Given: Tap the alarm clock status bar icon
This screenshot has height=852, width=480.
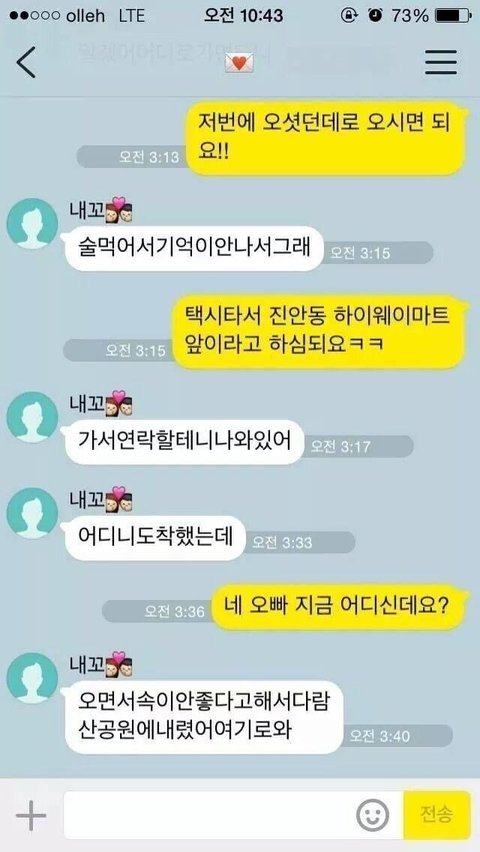Looking at the screenshot, I should pyautogui.click(x=375, y=16).
